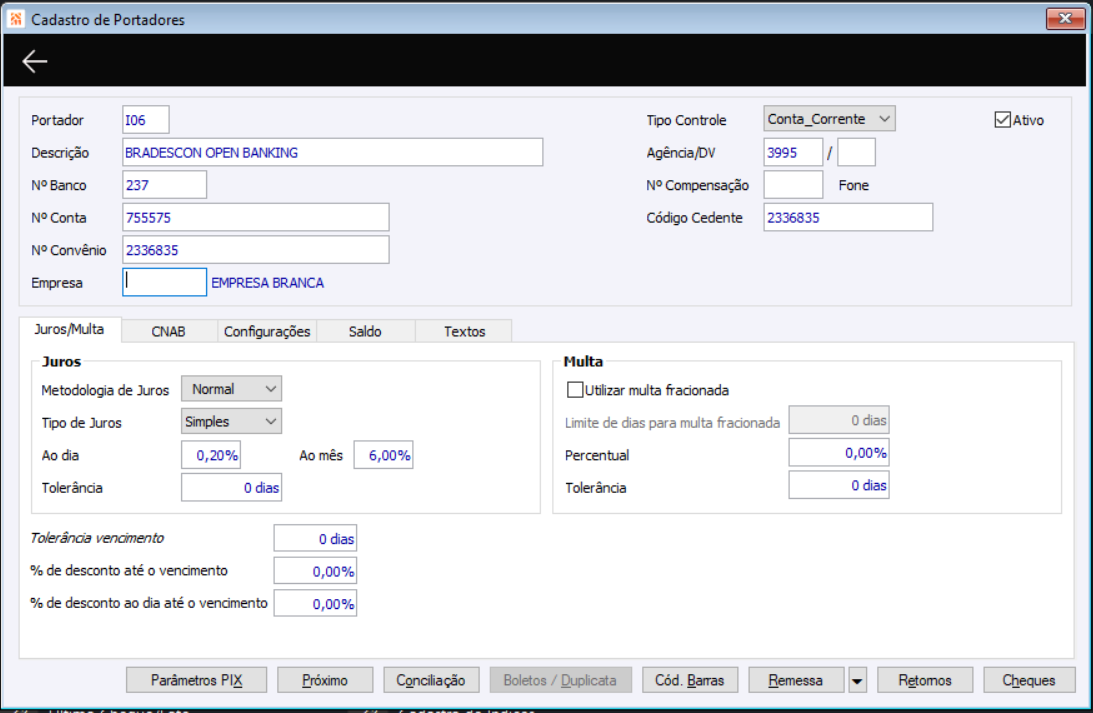Image resolution: width=1093 pixels, height=713 pixels.
Task: Open Retornos
Action: tap(925, 680)
